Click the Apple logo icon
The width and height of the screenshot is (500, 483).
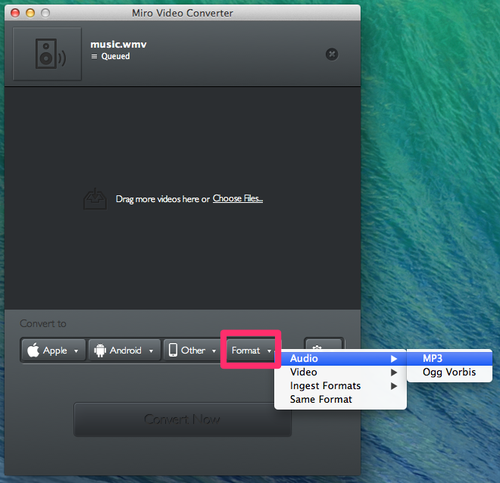click(x=33, y=350)
